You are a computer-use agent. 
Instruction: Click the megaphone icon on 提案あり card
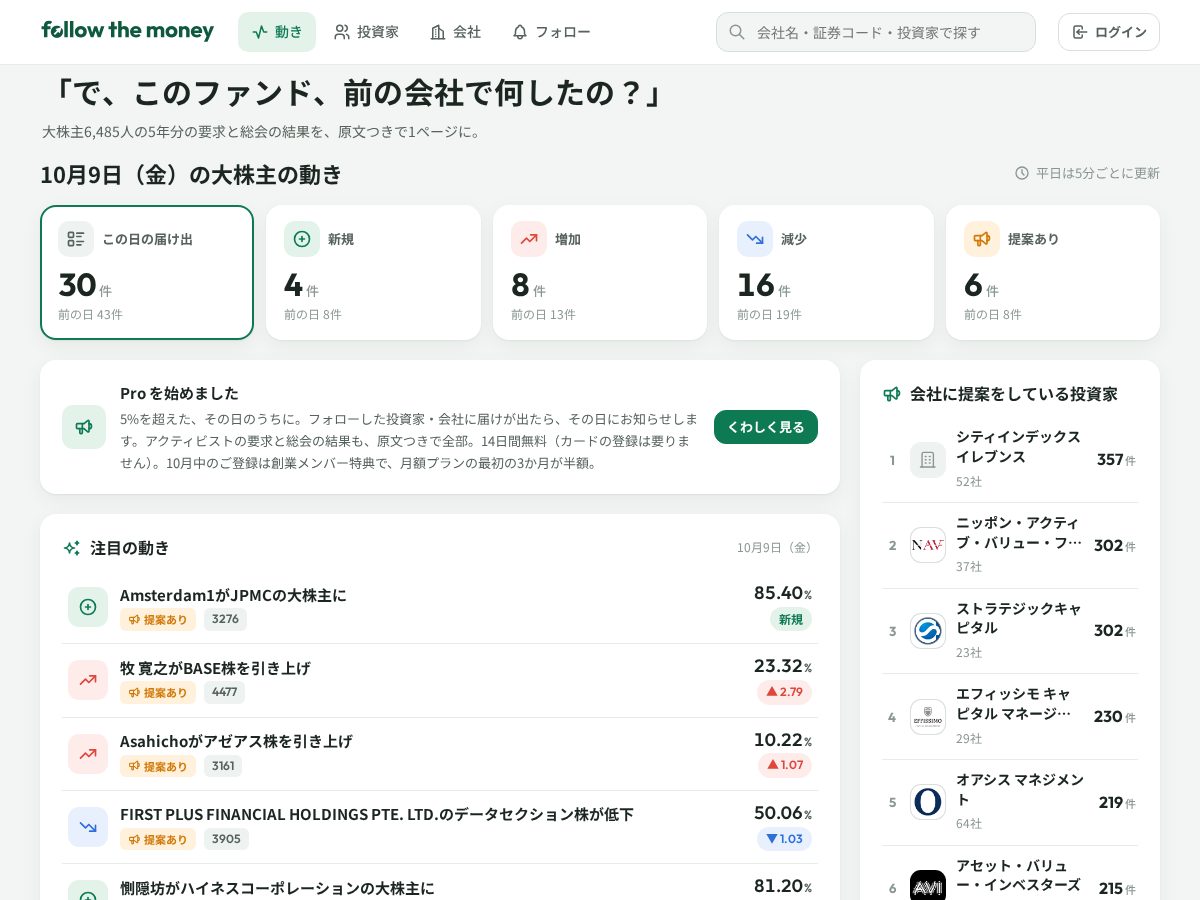click(982, 239)
